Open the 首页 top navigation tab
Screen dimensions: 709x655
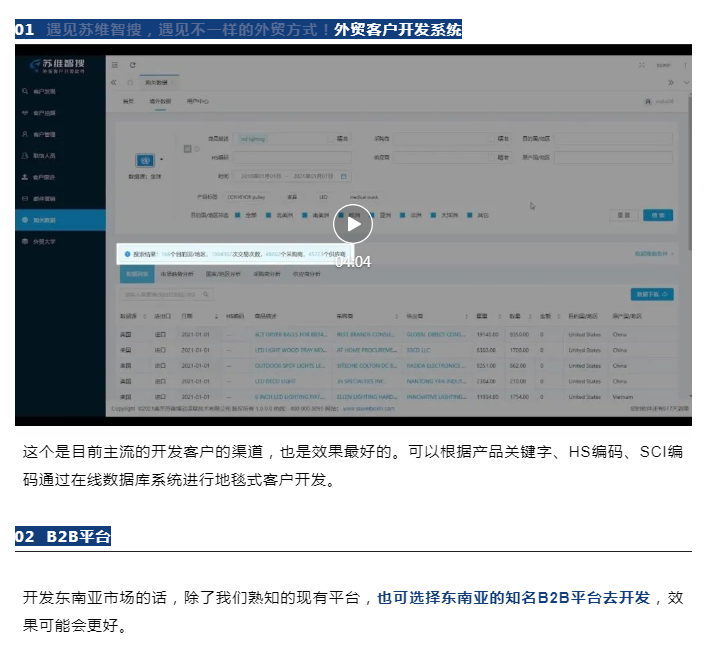point(128,101)
